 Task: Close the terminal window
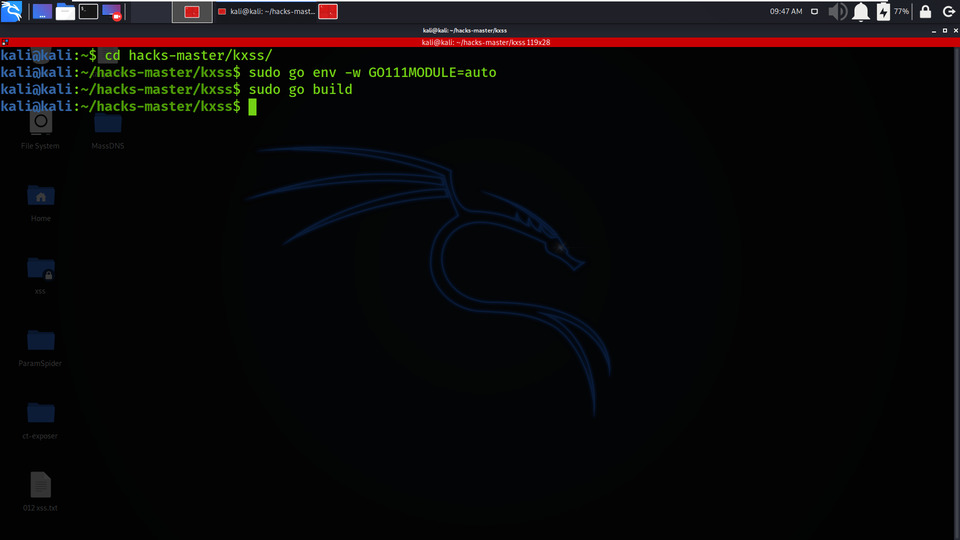(x=955, y=31)
